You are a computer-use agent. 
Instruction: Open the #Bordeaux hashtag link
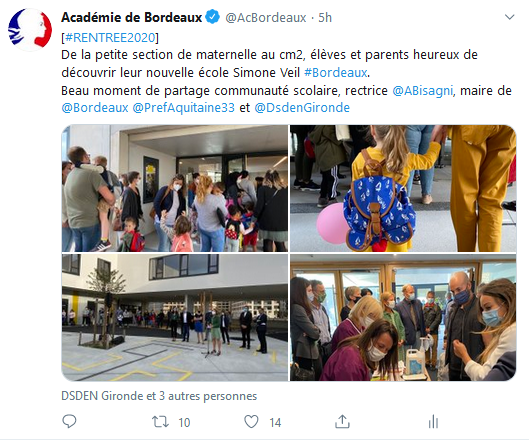(335, 73)
